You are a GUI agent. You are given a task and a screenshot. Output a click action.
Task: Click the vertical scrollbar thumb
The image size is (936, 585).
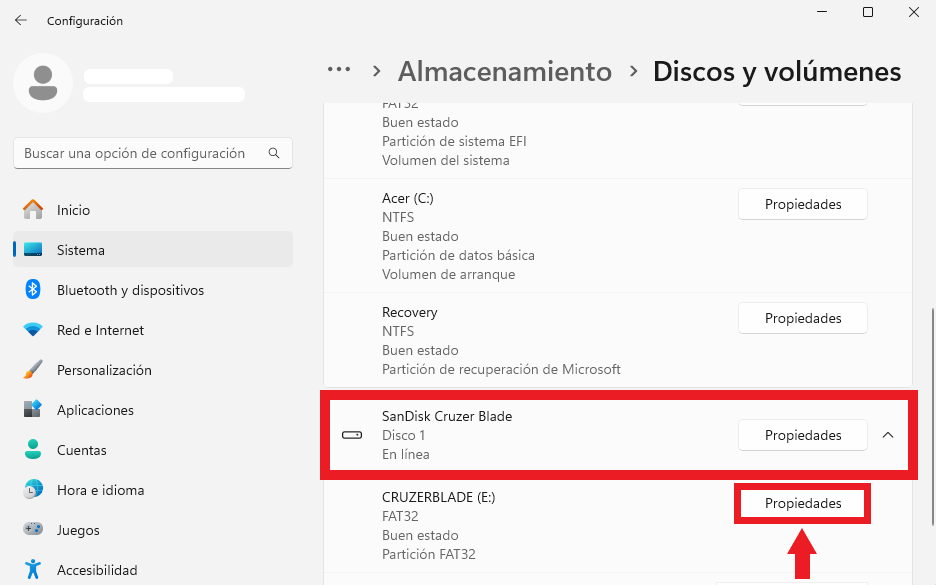click(x=933, y=417)
